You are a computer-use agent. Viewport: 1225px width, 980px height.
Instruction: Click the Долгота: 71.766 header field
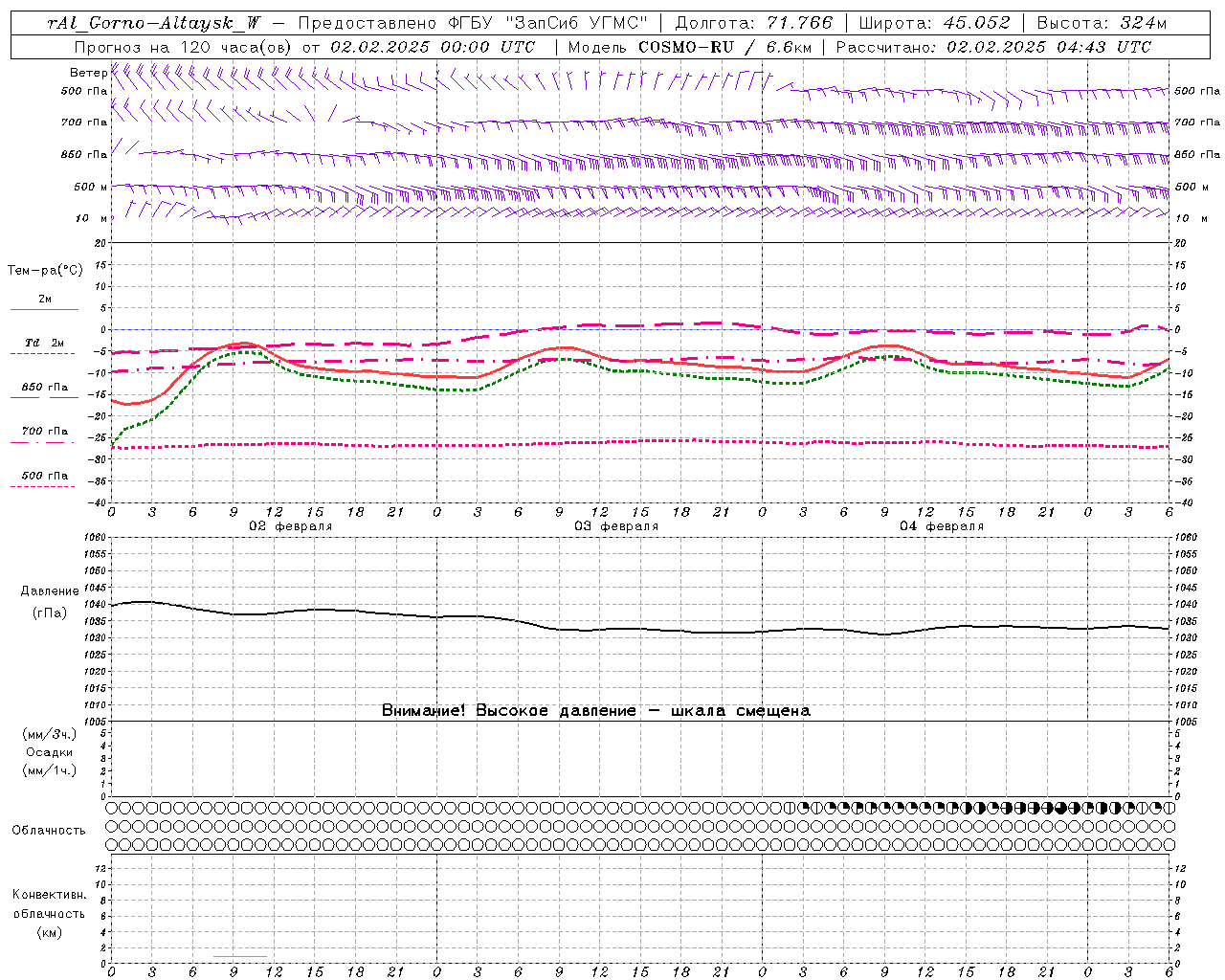click(x=754, y=23)
